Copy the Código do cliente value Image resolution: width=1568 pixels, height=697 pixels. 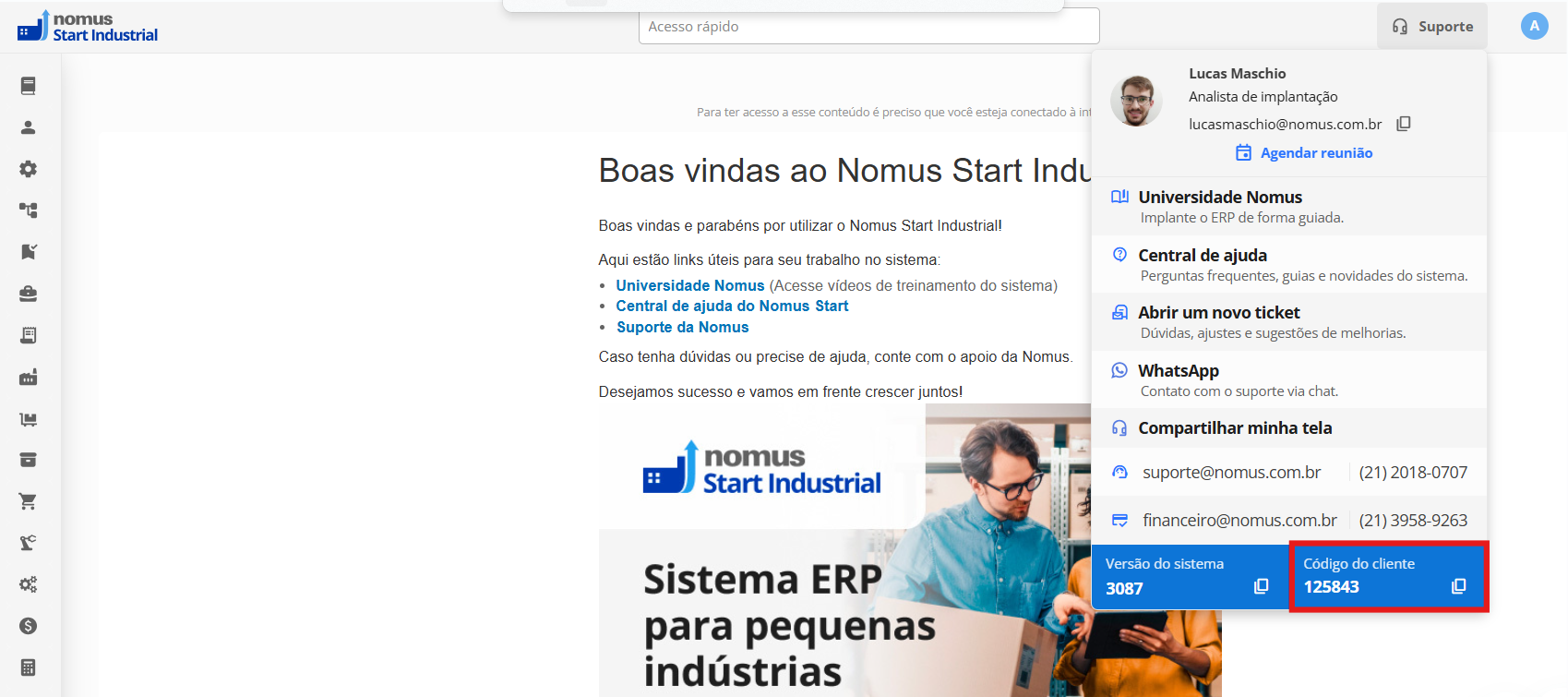1458,587
